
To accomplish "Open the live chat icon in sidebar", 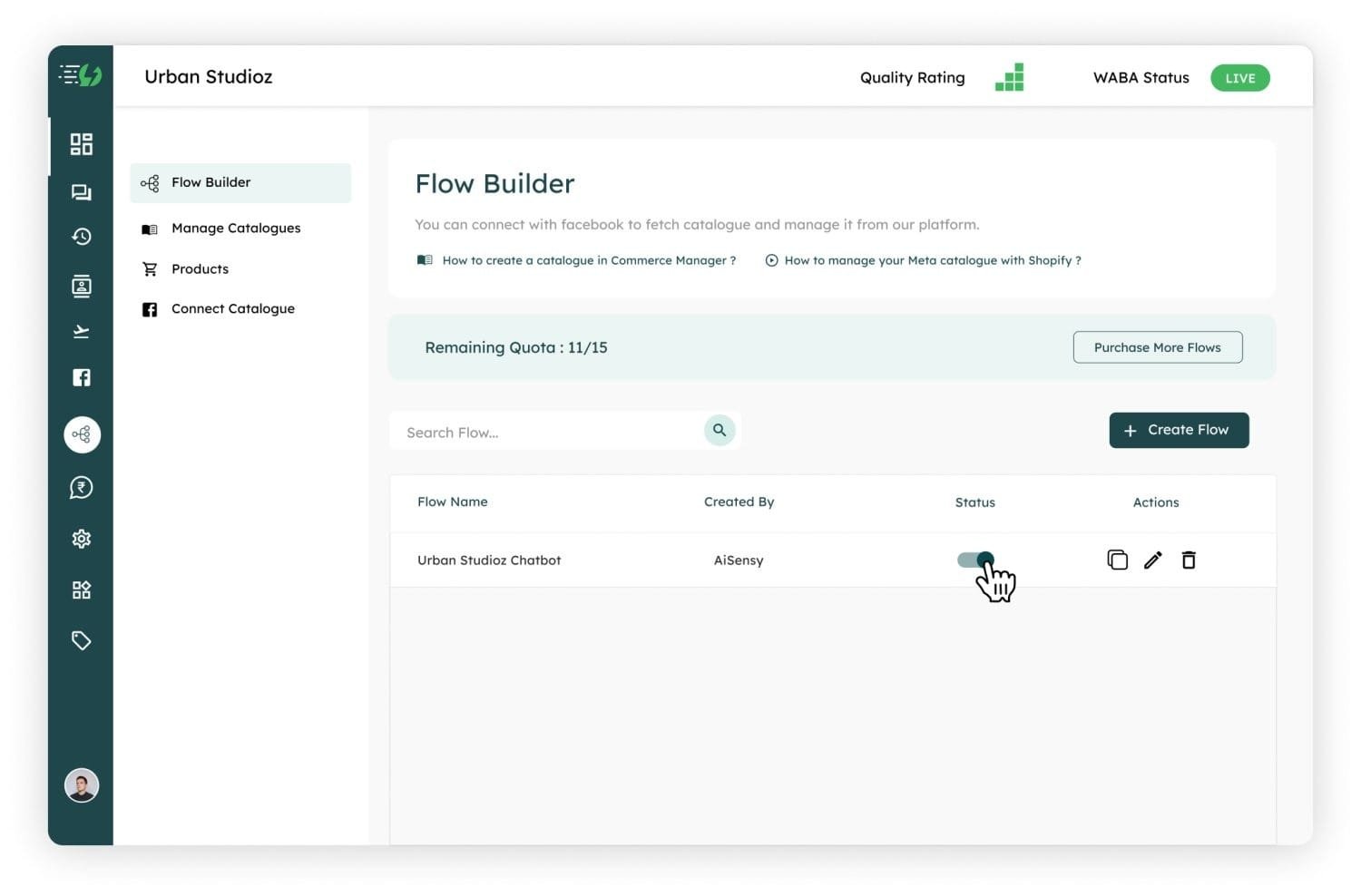I will (82, 192).
